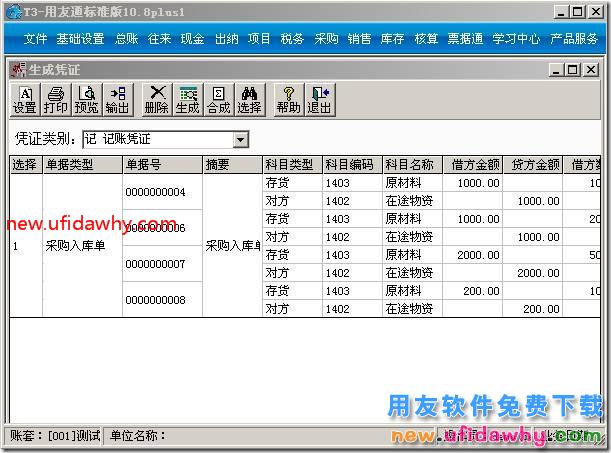
Task: Maximize the 生成凭证 inner window
Action: coord(573,70)
